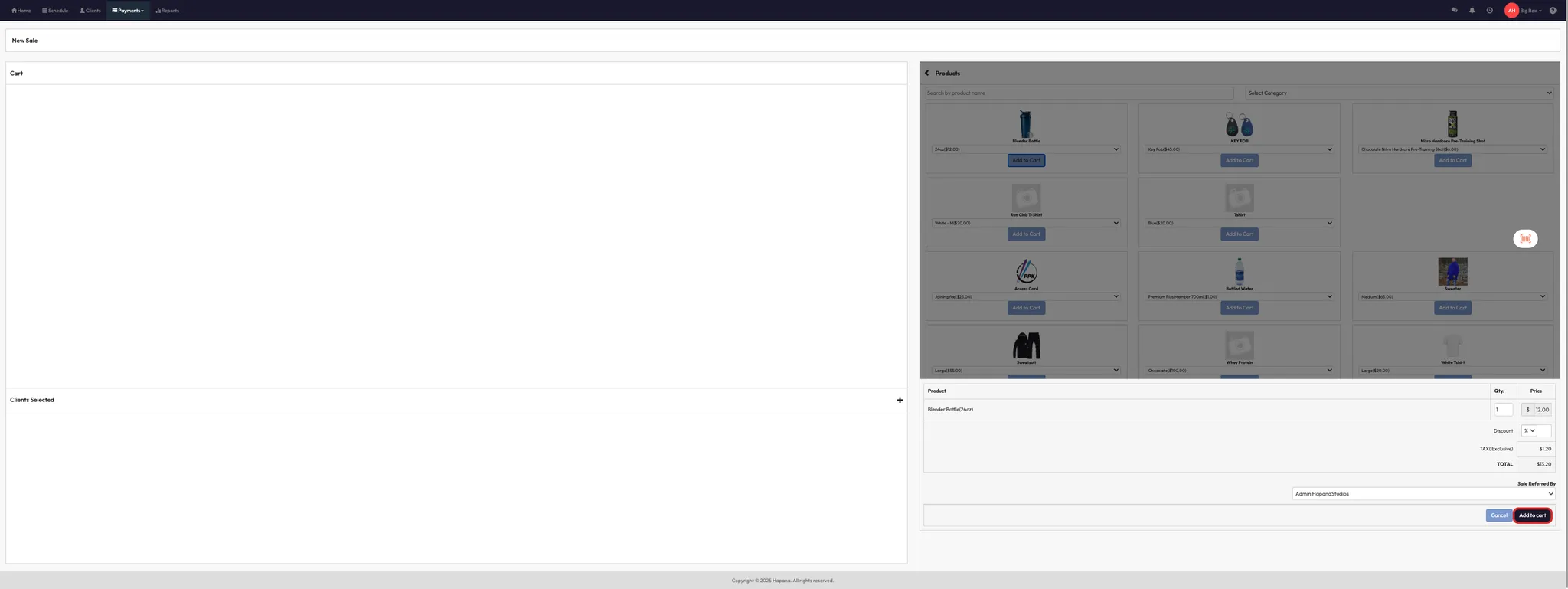This screenshot has width=1568, height=589.
Task: Open the Sale Referred By dropdown
Action: pos(1423,494)
